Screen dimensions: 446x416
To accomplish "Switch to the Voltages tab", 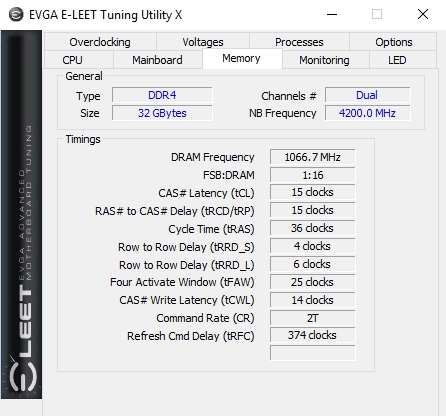I will (x=203, y=42).
